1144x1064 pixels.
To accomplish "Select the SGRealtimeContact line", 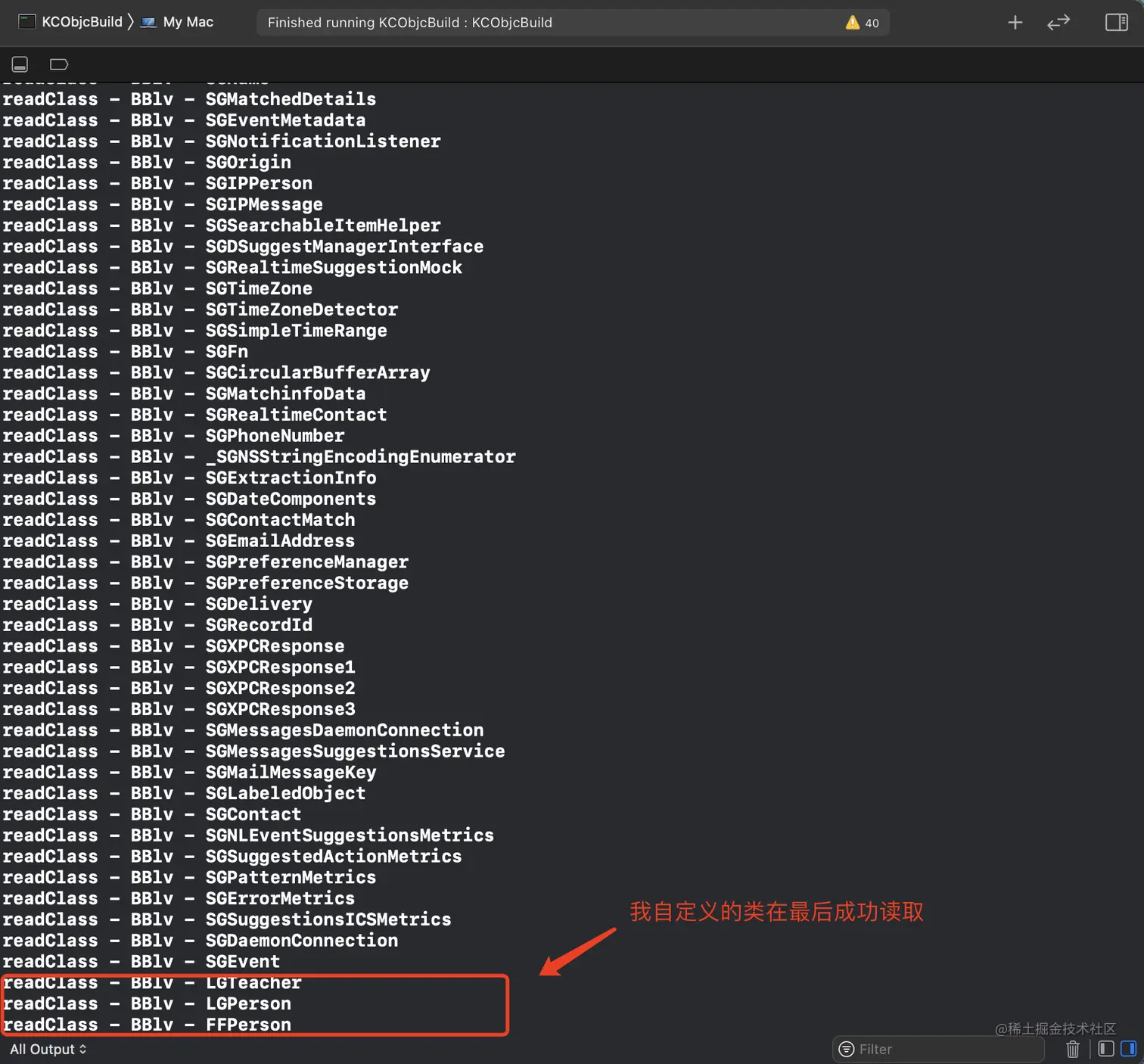I will click(195, 415).
